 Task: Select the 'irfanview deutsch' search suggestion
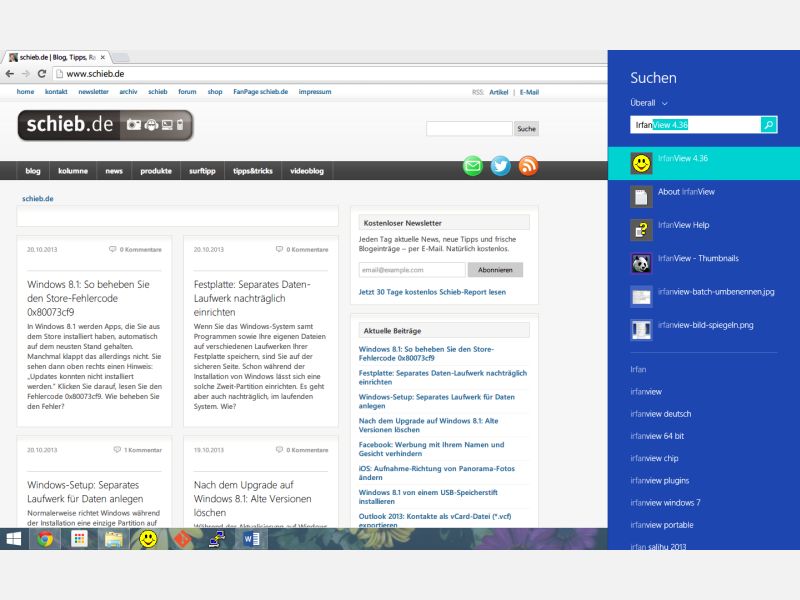661,414
